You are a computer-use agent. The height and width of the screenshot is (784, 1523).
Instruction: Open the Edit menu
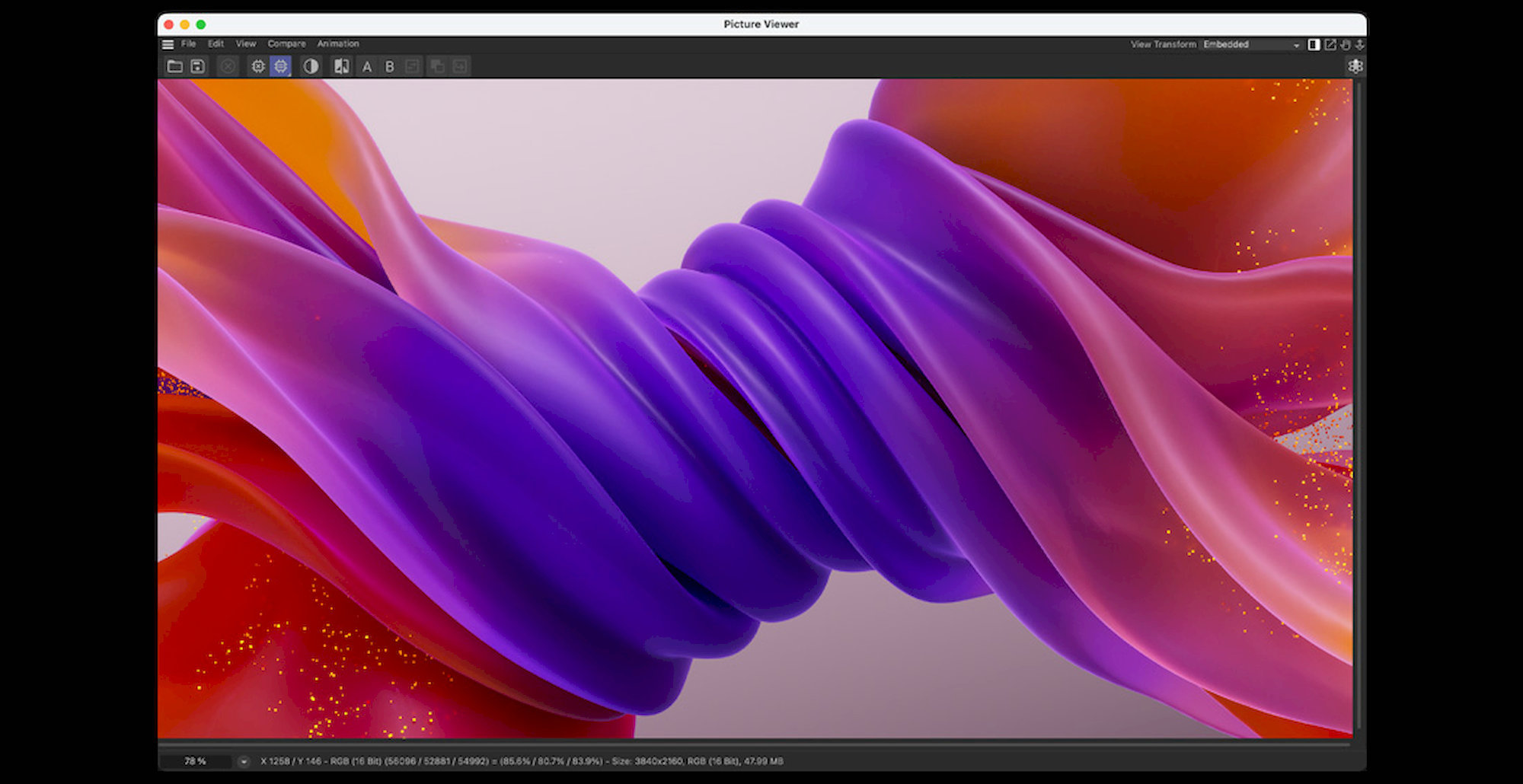[216, 44]
